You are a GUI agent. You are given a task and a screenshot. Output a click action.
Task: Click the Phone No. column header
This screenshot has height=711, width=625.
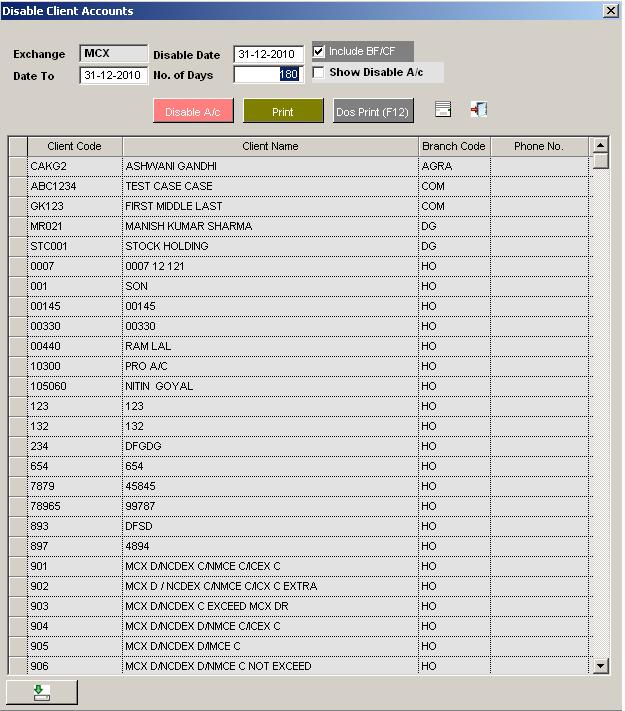click(538, 146)
